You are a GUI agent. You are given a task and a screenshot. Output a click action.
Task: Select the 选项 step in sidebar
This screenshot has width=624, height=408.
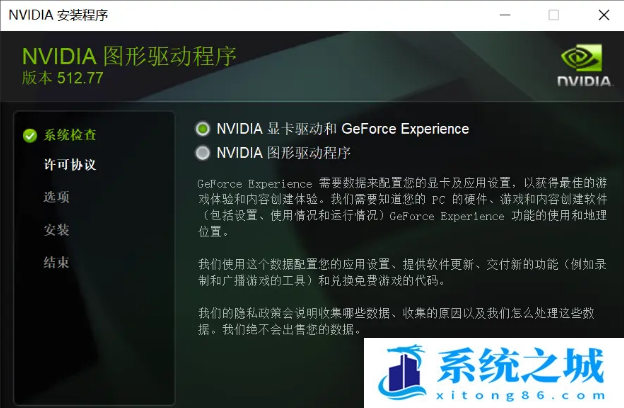tap(57, 197)
